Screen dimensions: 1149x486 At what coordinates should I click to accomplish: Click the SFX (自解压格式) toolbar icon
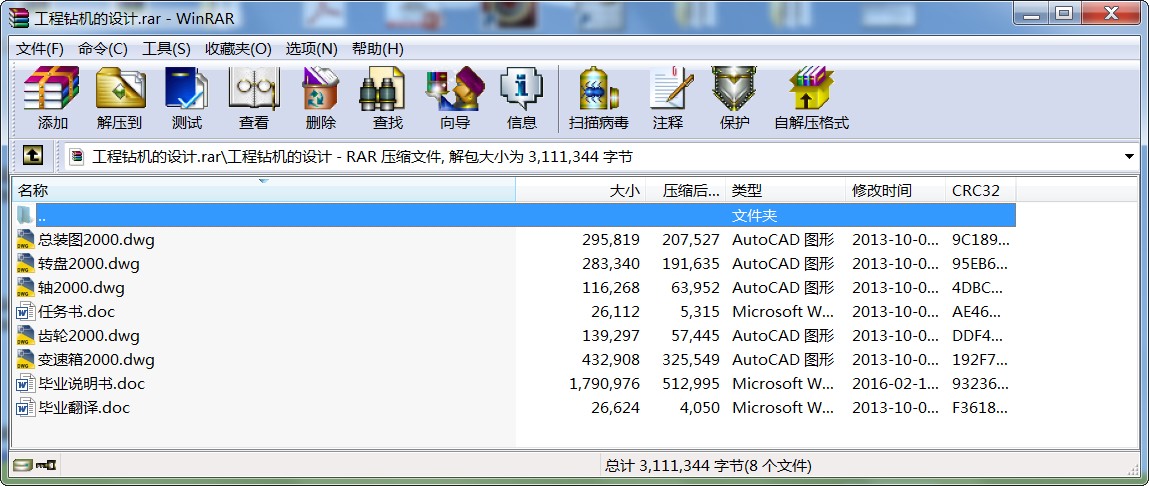811,88
